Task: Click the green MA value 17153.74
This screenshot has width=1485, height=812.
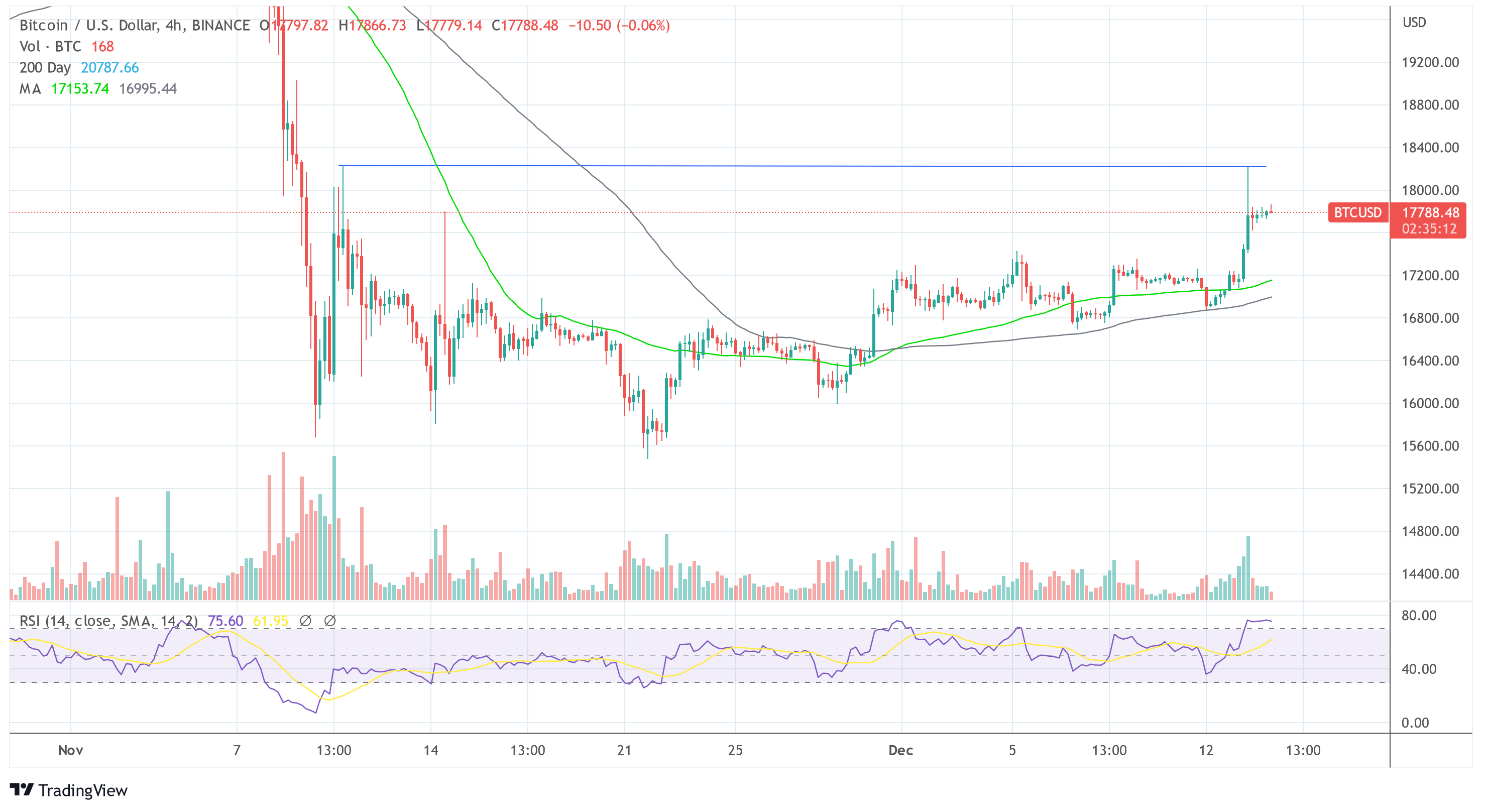Action: [80, 89]
